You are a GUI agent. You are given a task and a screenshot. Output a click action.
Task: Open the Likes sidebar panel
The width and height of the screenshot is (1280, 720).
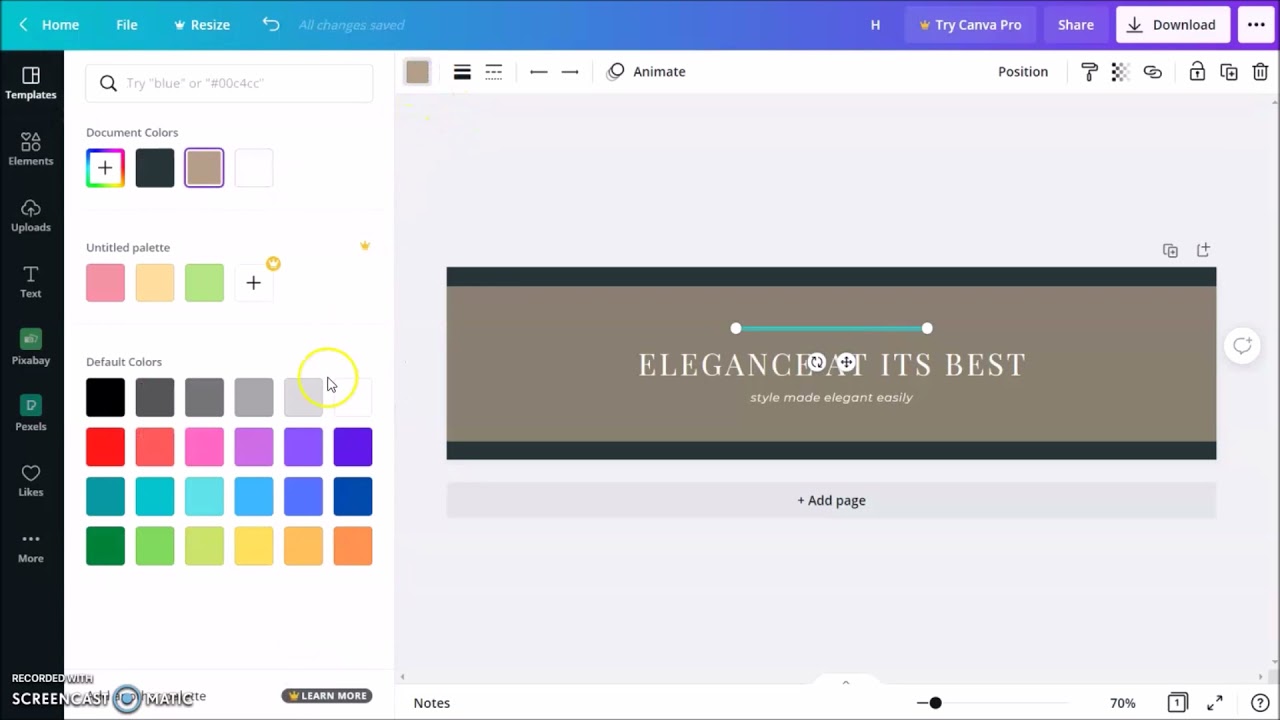coord(31,480)
